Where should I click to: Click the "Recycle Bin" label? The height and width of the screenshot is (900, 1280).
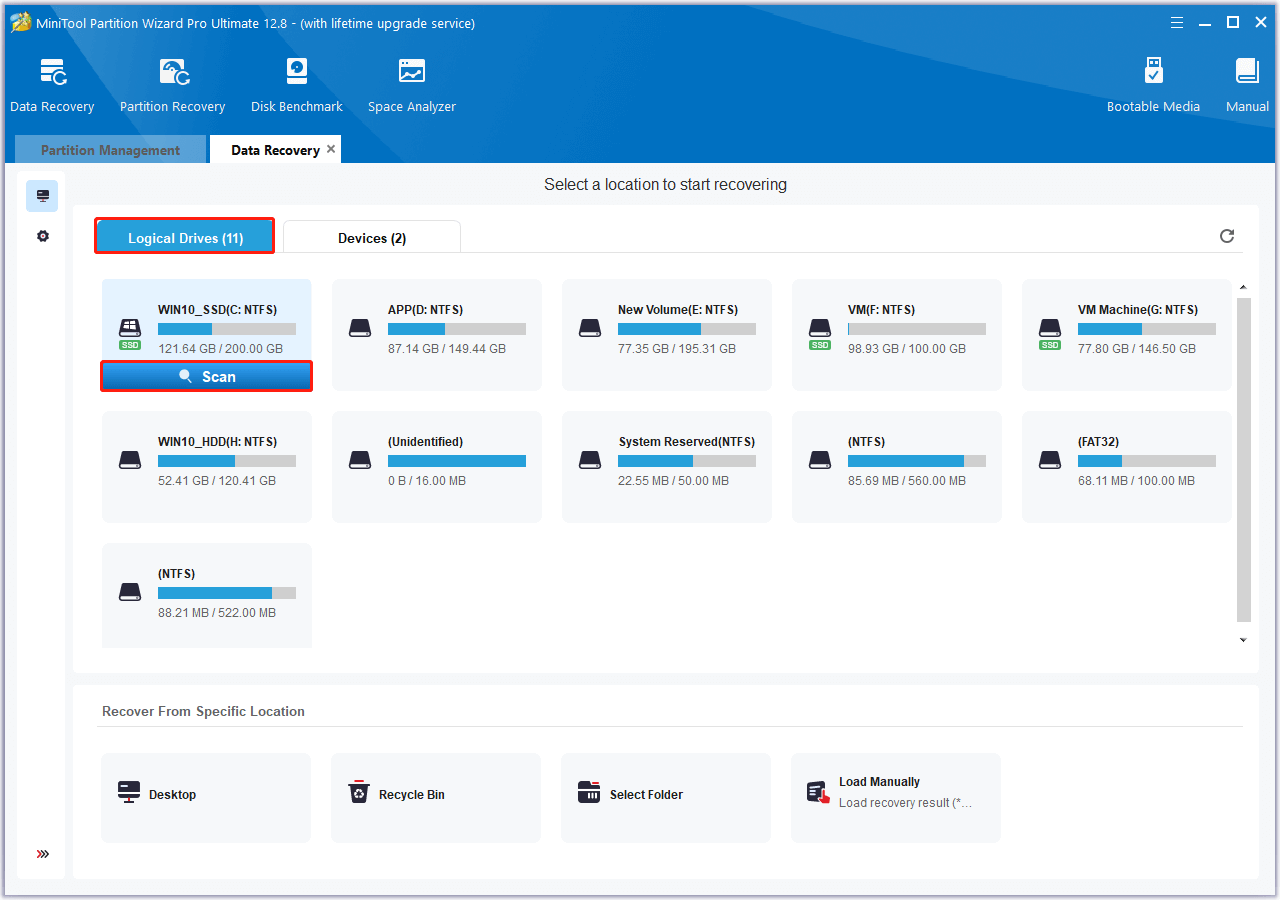pyautogui.click(x=412, y=795)
